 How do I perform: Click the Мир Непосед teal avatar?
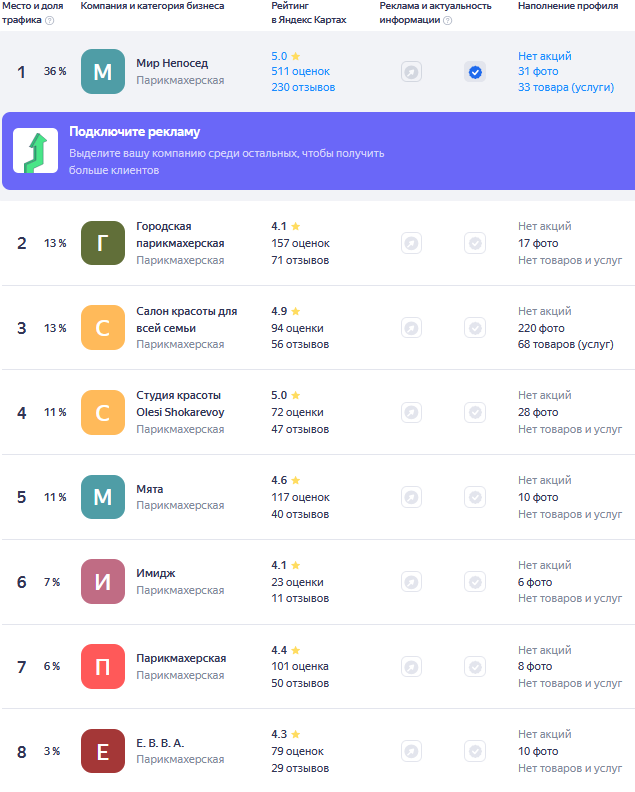[x=103, y=72]
